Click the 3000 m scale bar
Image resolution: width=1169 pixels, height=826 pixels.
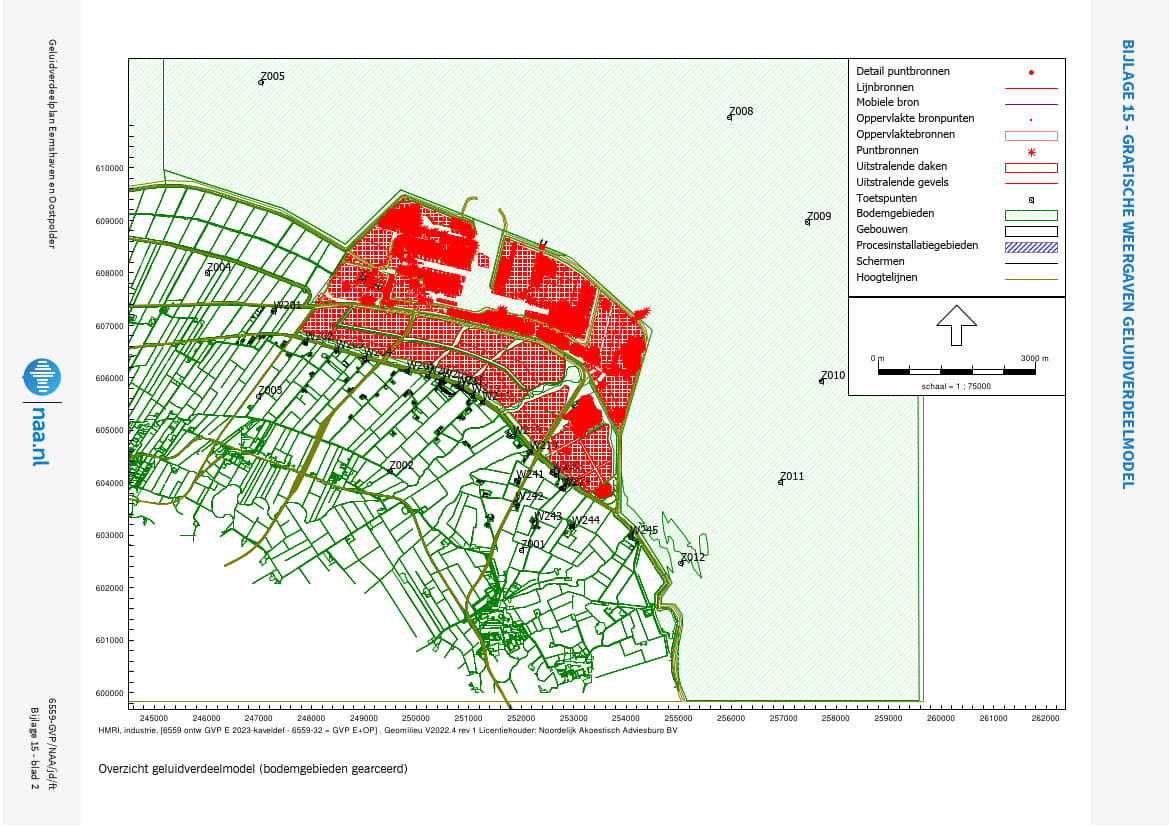tap(956, 371)
